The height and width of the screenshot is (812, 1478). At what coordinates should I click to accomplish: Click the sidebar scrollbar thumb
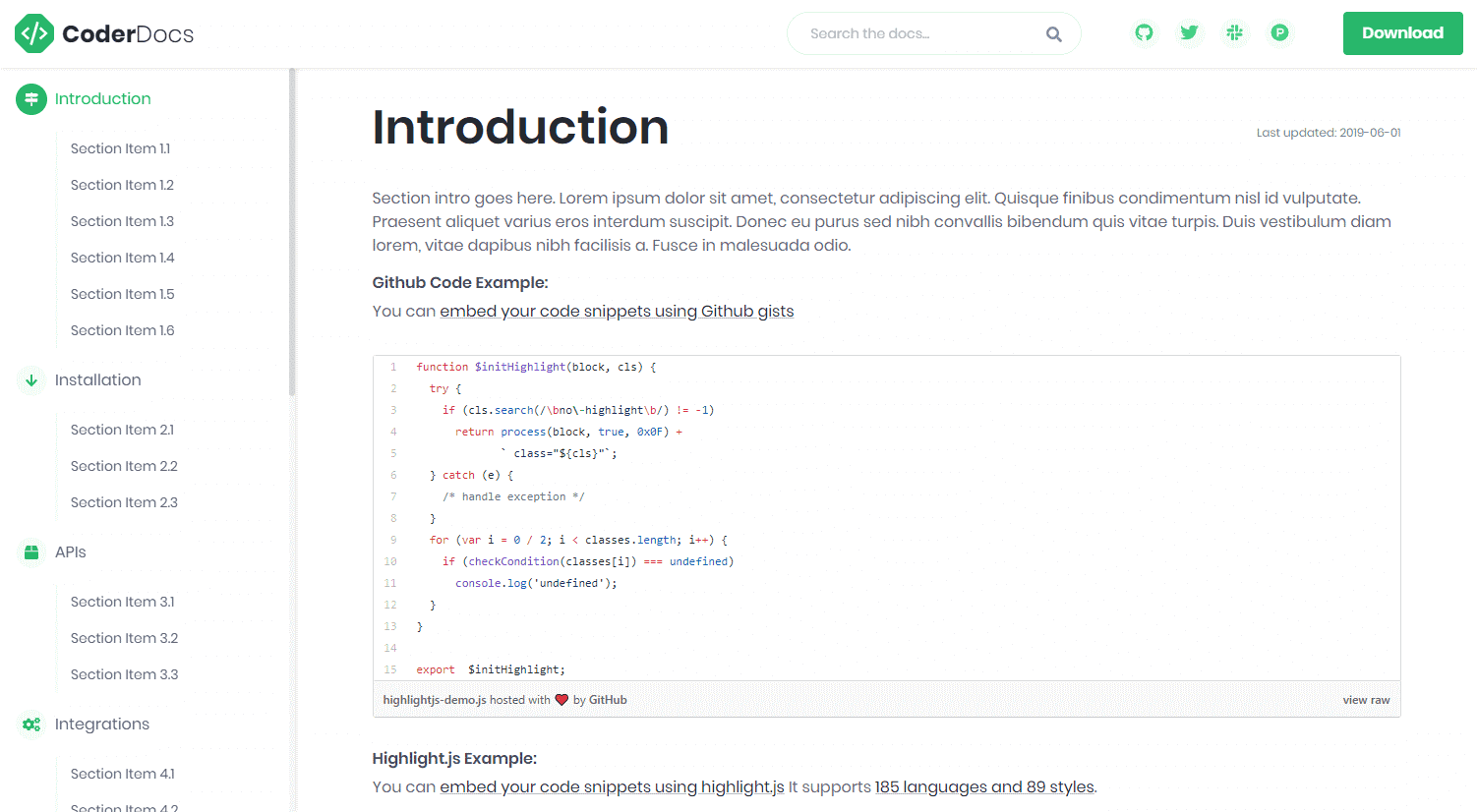292,232
